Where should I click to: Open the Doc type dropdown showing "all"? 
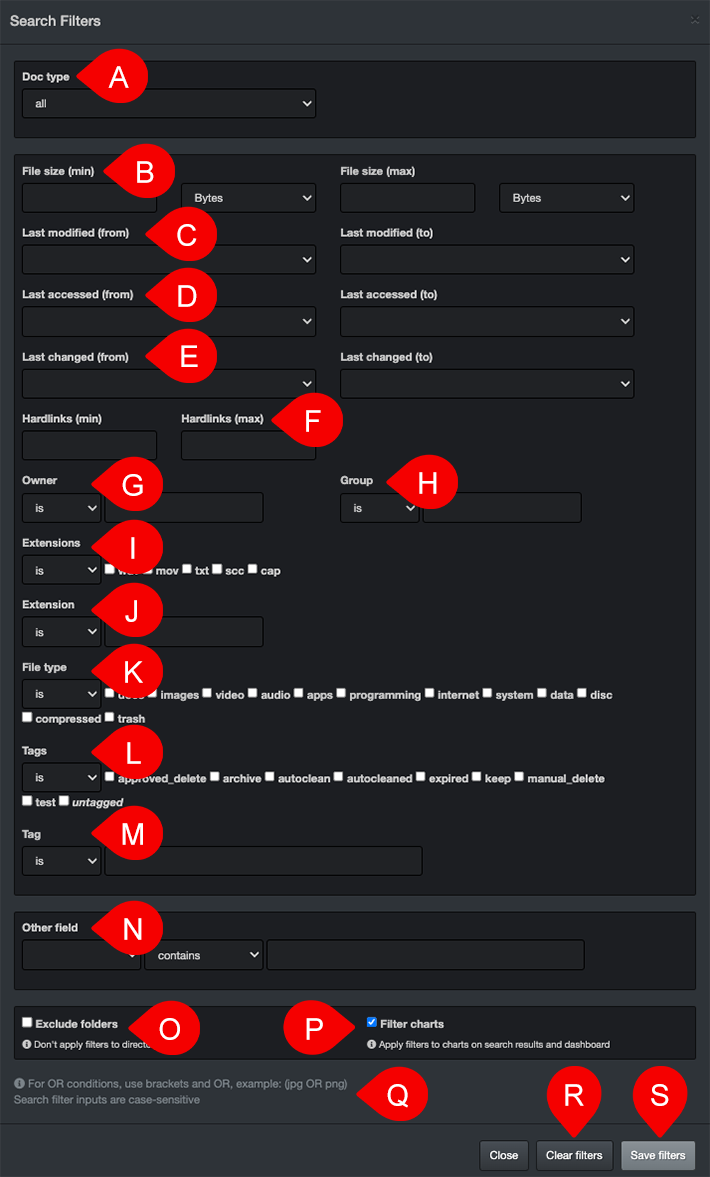[168, 103]
